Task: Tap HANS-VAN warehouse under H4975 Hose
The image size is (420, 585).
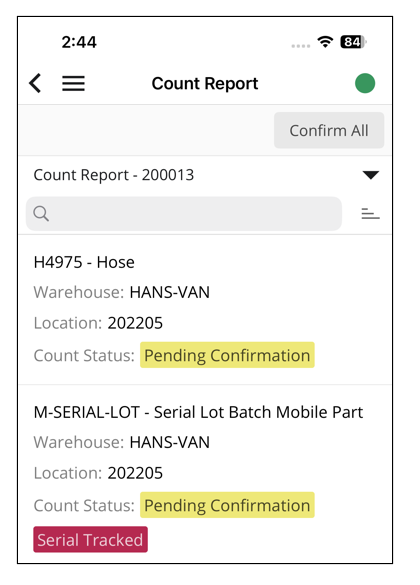Action: tap(169, 292)
